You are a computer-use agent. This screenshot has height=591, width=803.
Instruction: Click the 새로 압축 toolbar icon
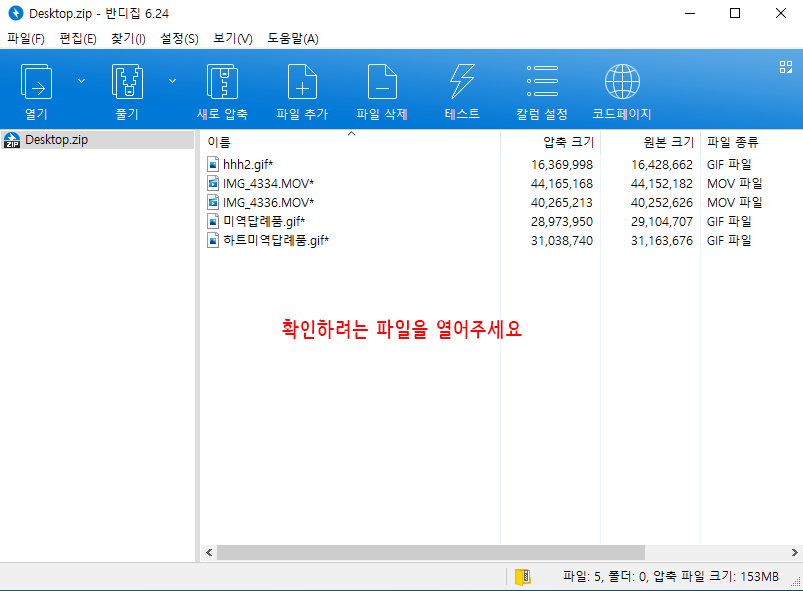click(x=222, y=82)
